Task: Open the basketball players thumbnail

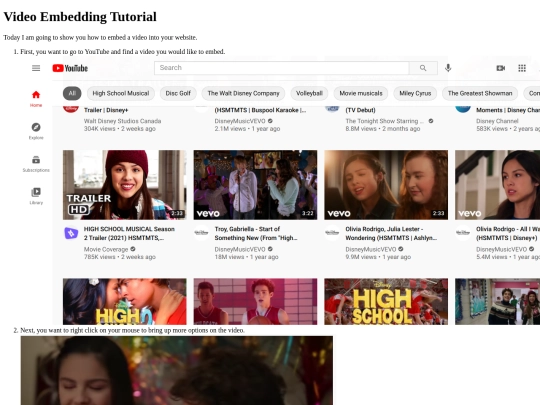Action: [255, 301]
